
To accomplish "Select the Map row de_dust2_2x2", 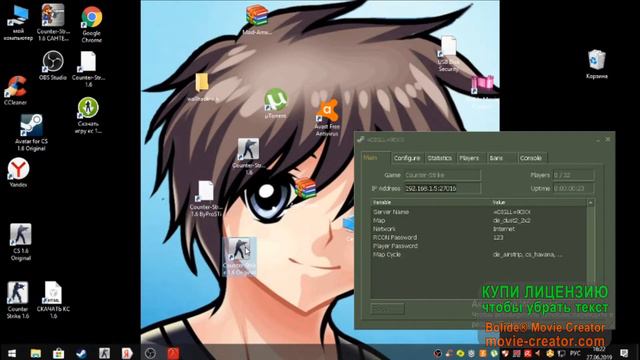I will tap(479, 220).
